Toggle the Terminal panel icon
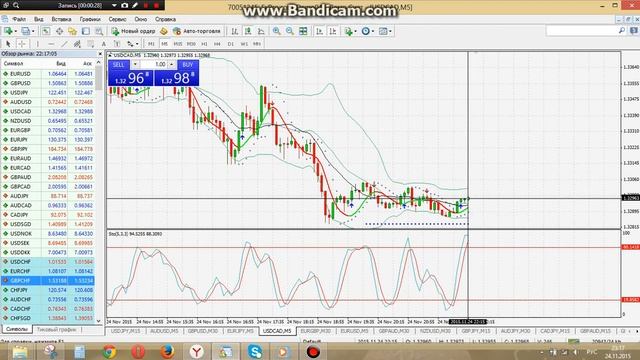The width and height of the screenshot is (640, 360). [86, 31]
